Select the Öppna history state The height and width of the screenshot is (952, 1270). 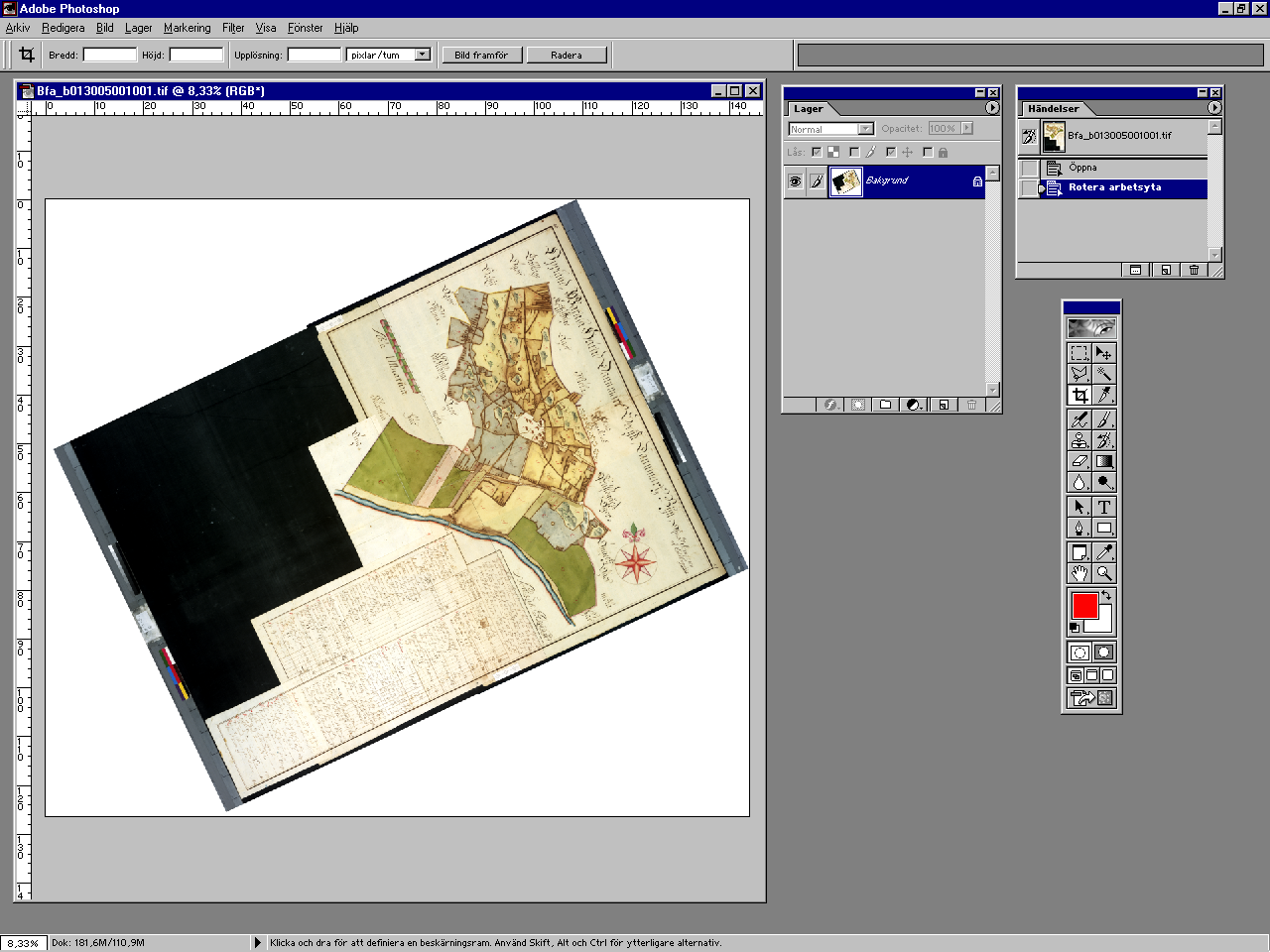(x=1124, y=169)
